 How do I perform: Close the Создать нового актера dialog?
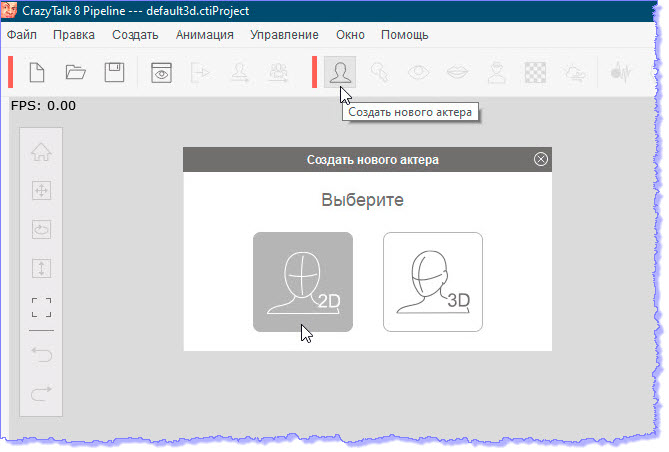click(x=541, y=159)
